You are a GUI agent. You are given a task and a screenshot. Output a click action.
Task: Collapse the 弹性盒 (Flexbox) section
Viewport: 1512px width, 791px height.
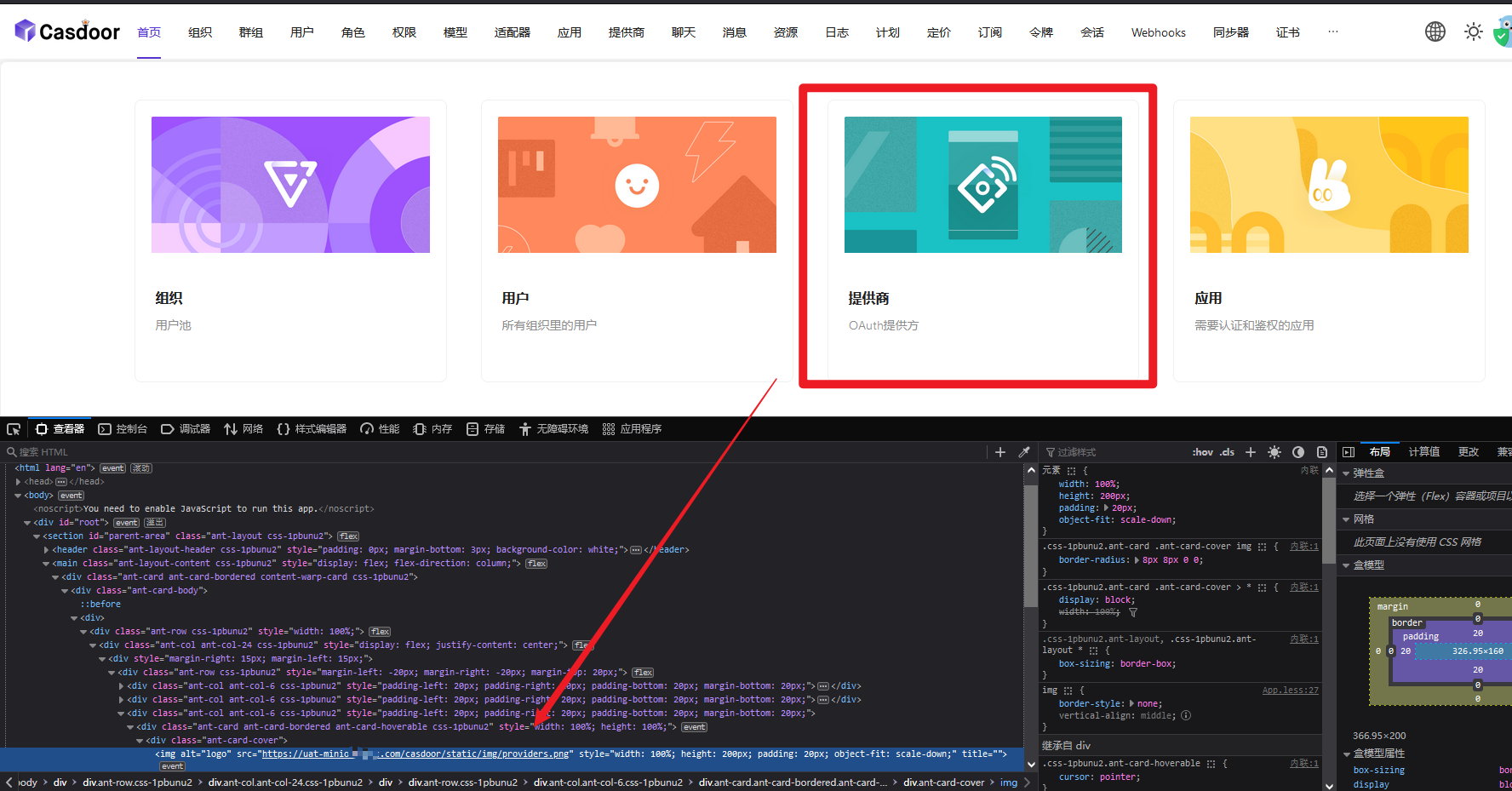click(1352, 473)
